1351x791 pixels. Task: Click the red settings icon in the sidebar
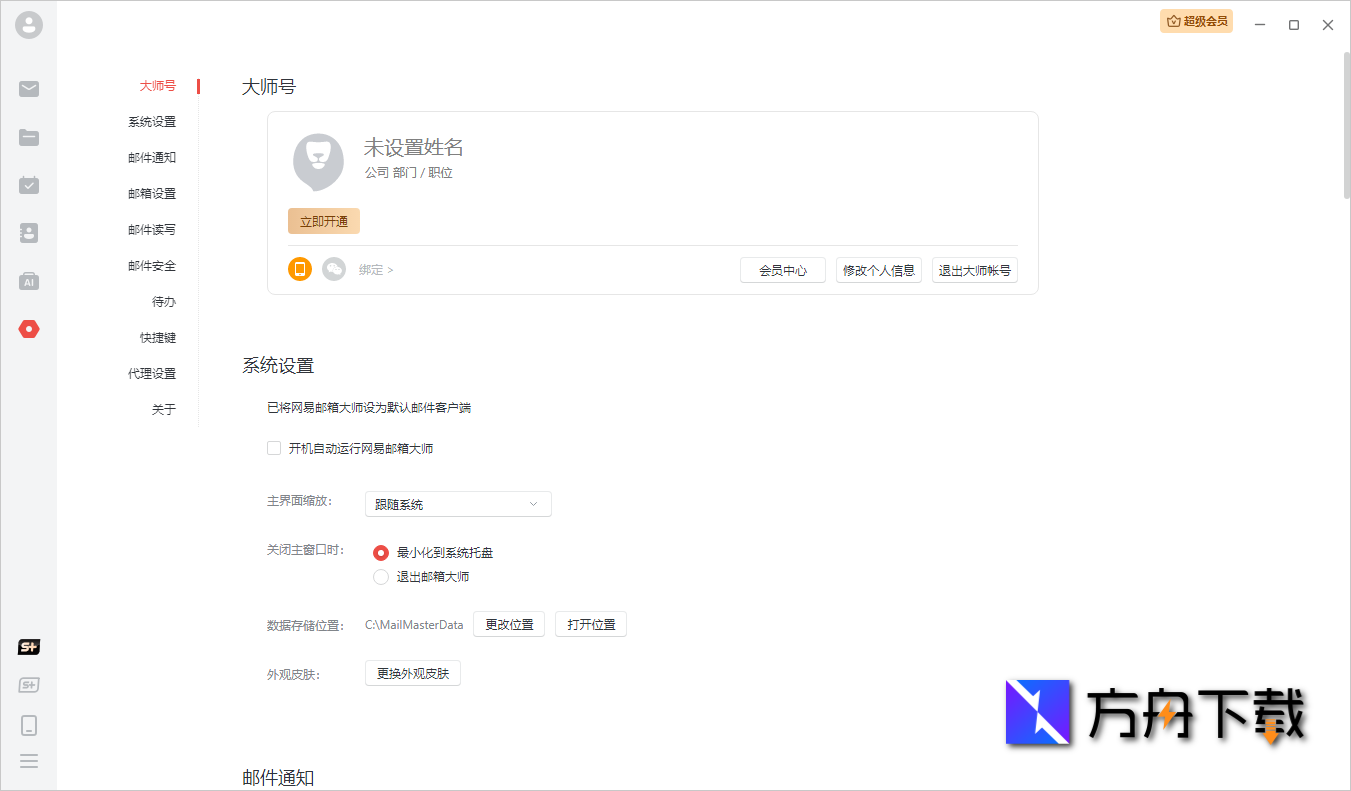point(29,329)
